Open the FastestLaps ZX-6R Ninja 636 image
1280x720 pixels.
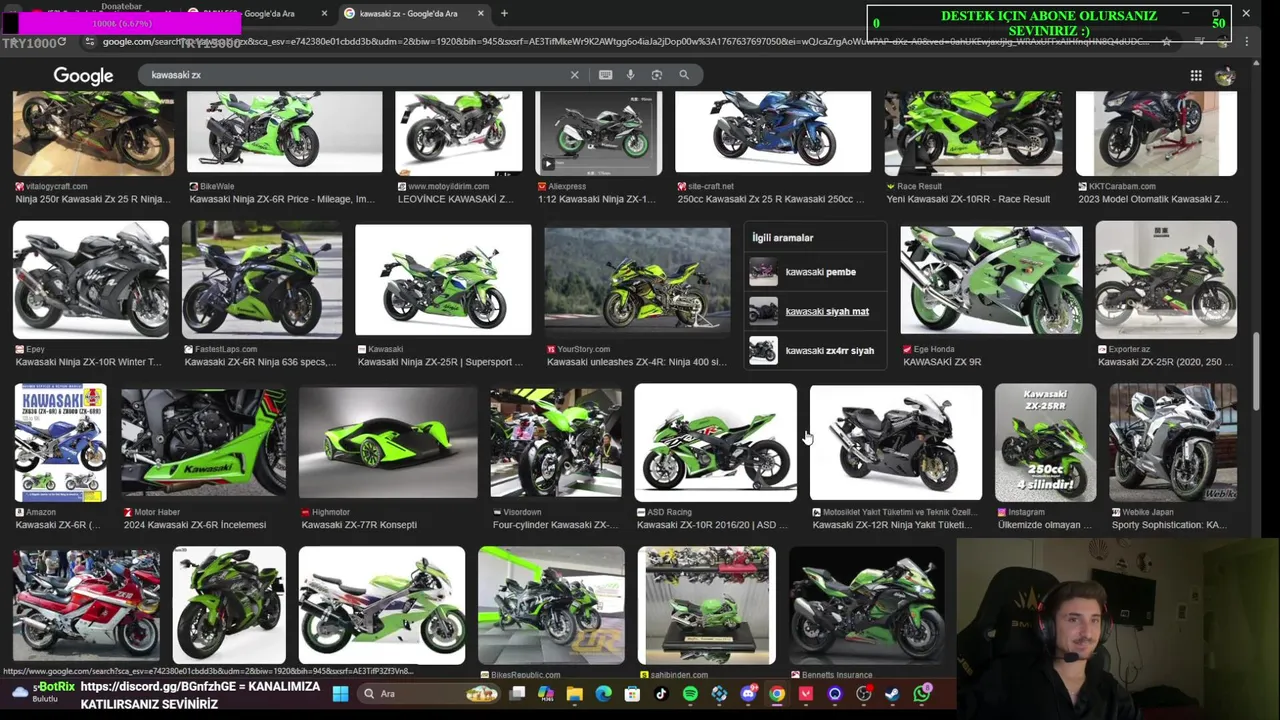pyautogui.click(x=262, y=279)
